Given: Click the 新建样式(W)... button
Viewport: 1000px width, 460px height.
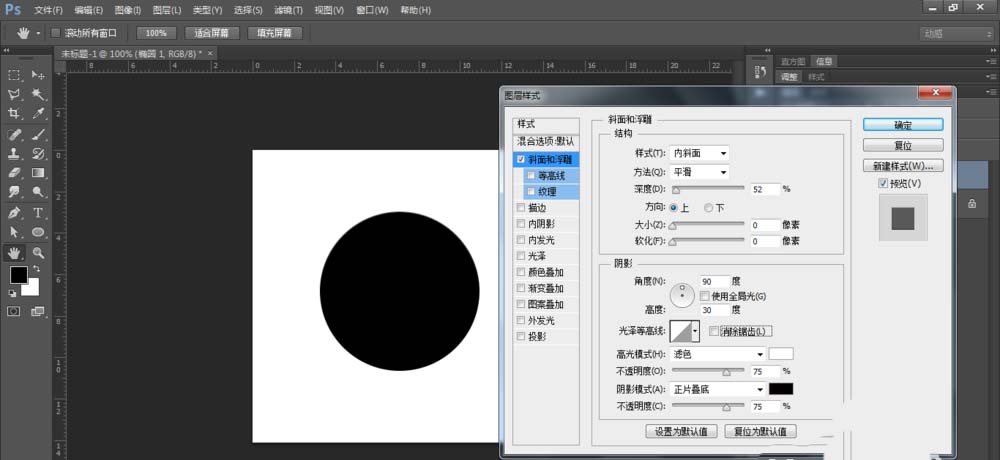Looking at the screenshot, I should 902,165.
